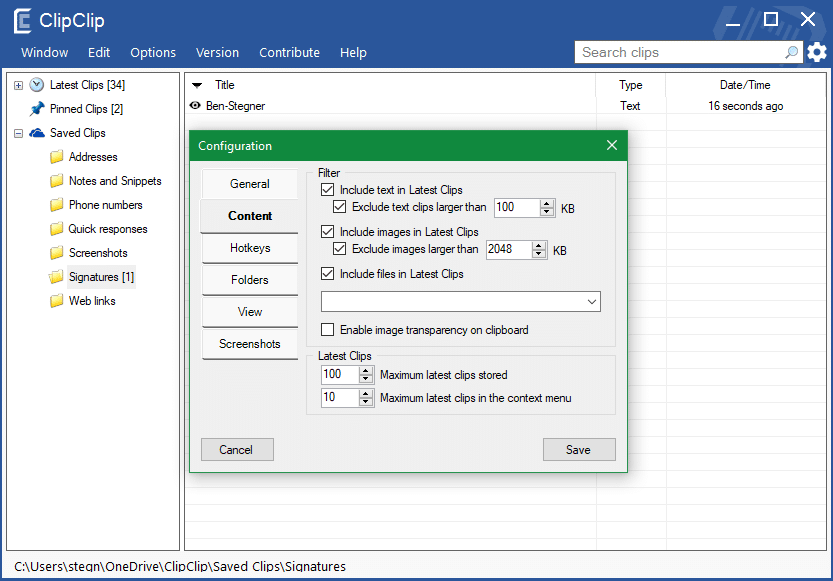Uncheck Include files in Latest Clips
This screenshot has width=833, height=581.
click(327, 274)
